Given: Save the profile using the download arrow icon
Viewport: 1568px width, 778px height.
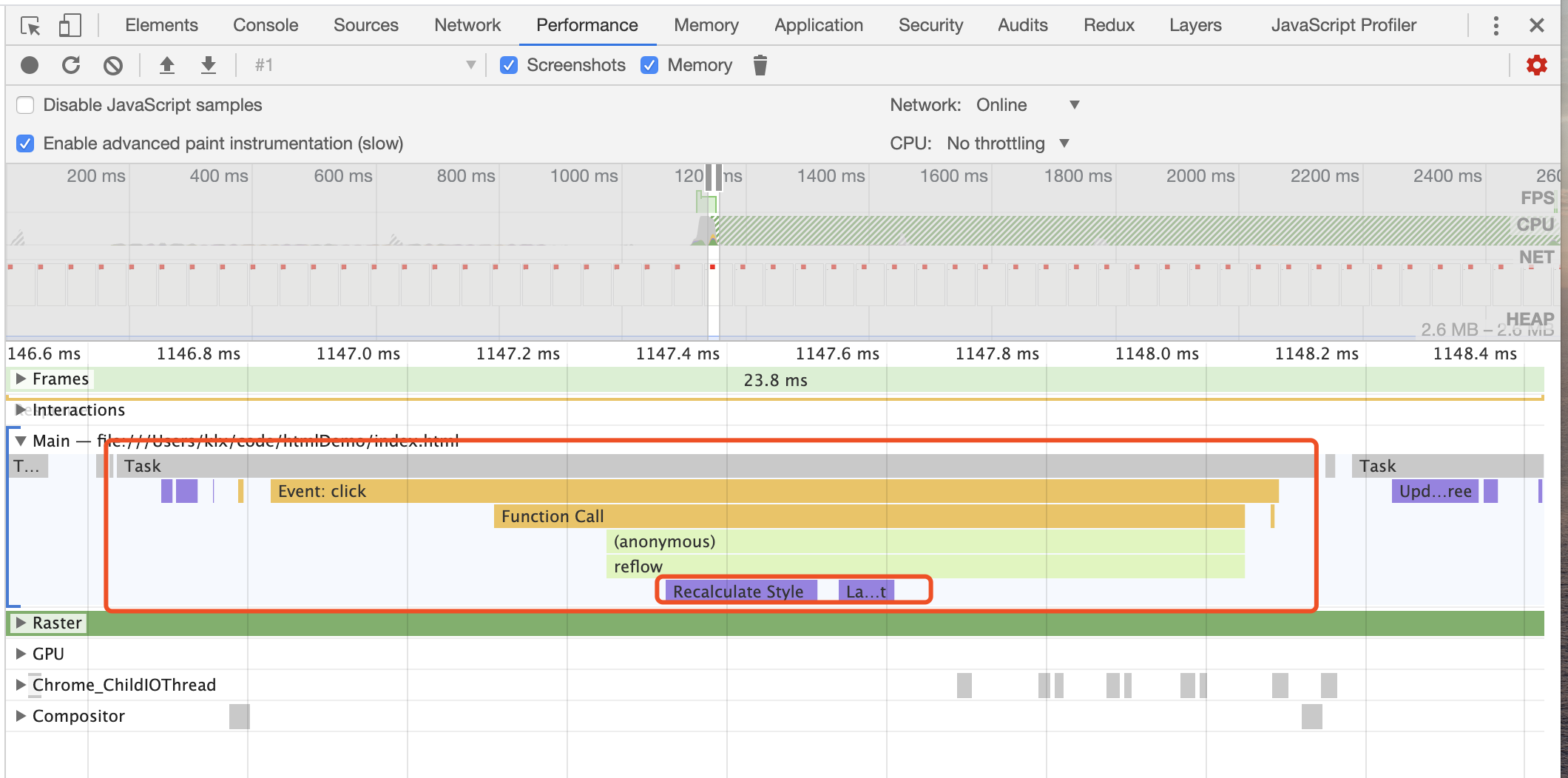Looking at the screenshot, I should 209,65.
